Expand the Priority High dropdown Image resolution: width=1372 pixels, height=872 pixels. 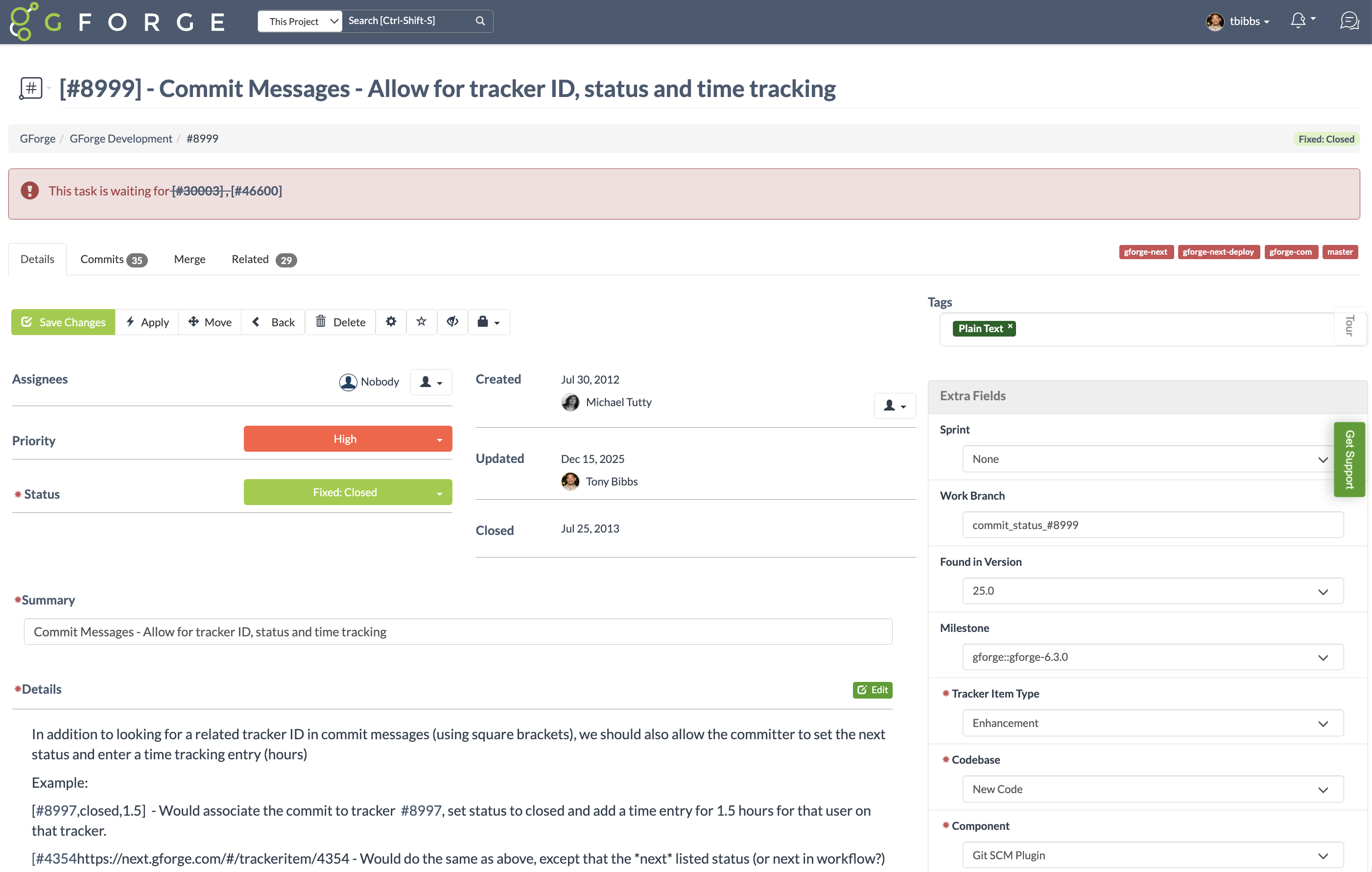click(x=348, y=439)
